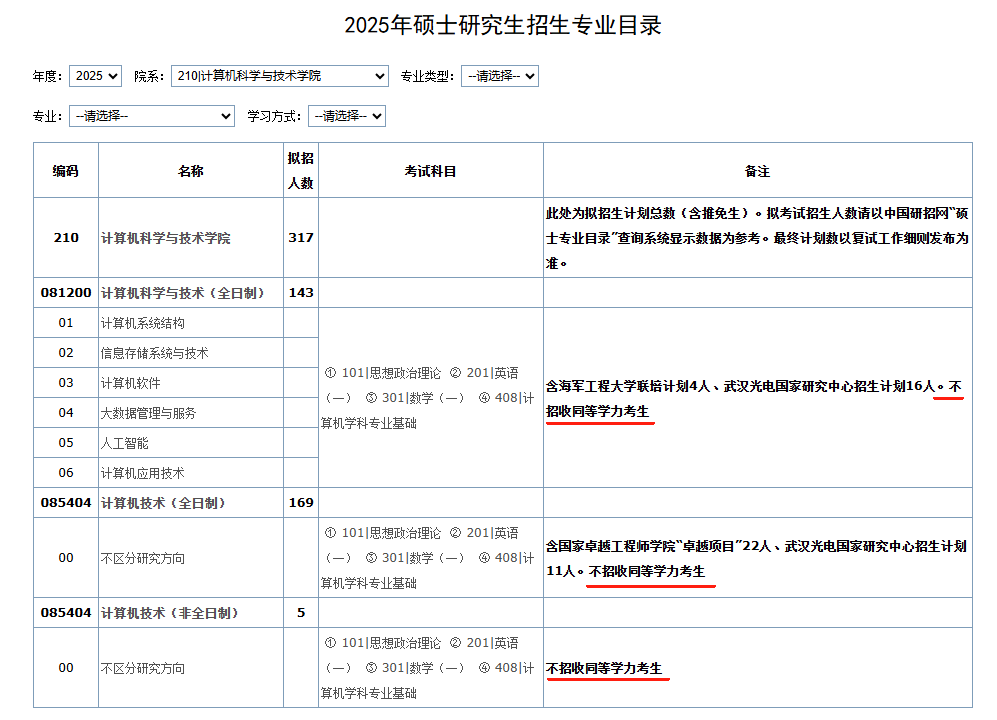Open the 年度 dropdown showing 2025
The height and width of the screenshot is (720, 997).
tap(96, 76)
